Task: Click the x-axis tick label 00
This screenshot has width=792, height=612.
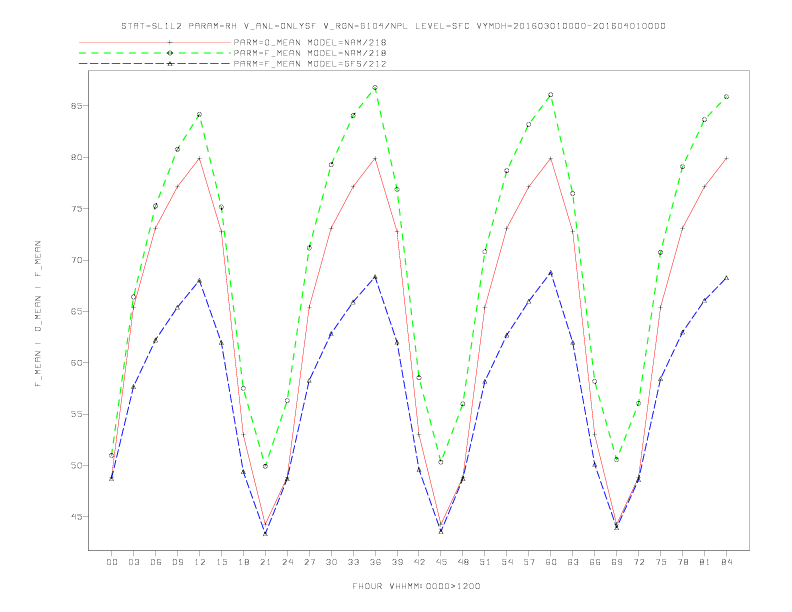Action: 112,562
